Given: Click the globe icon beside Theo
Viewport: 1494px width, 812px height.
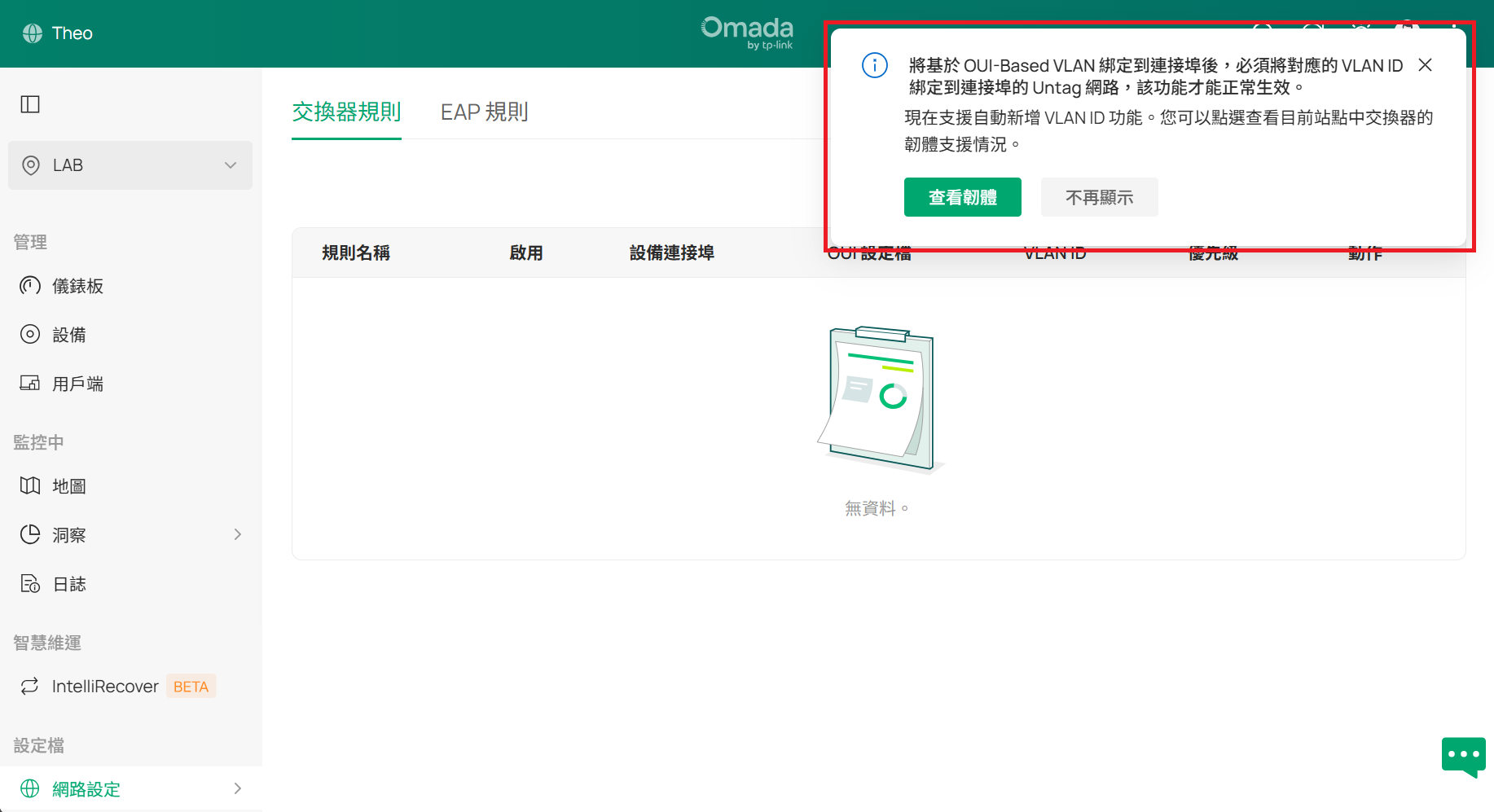Looking at the screenshot, I should tap(33, 33).
